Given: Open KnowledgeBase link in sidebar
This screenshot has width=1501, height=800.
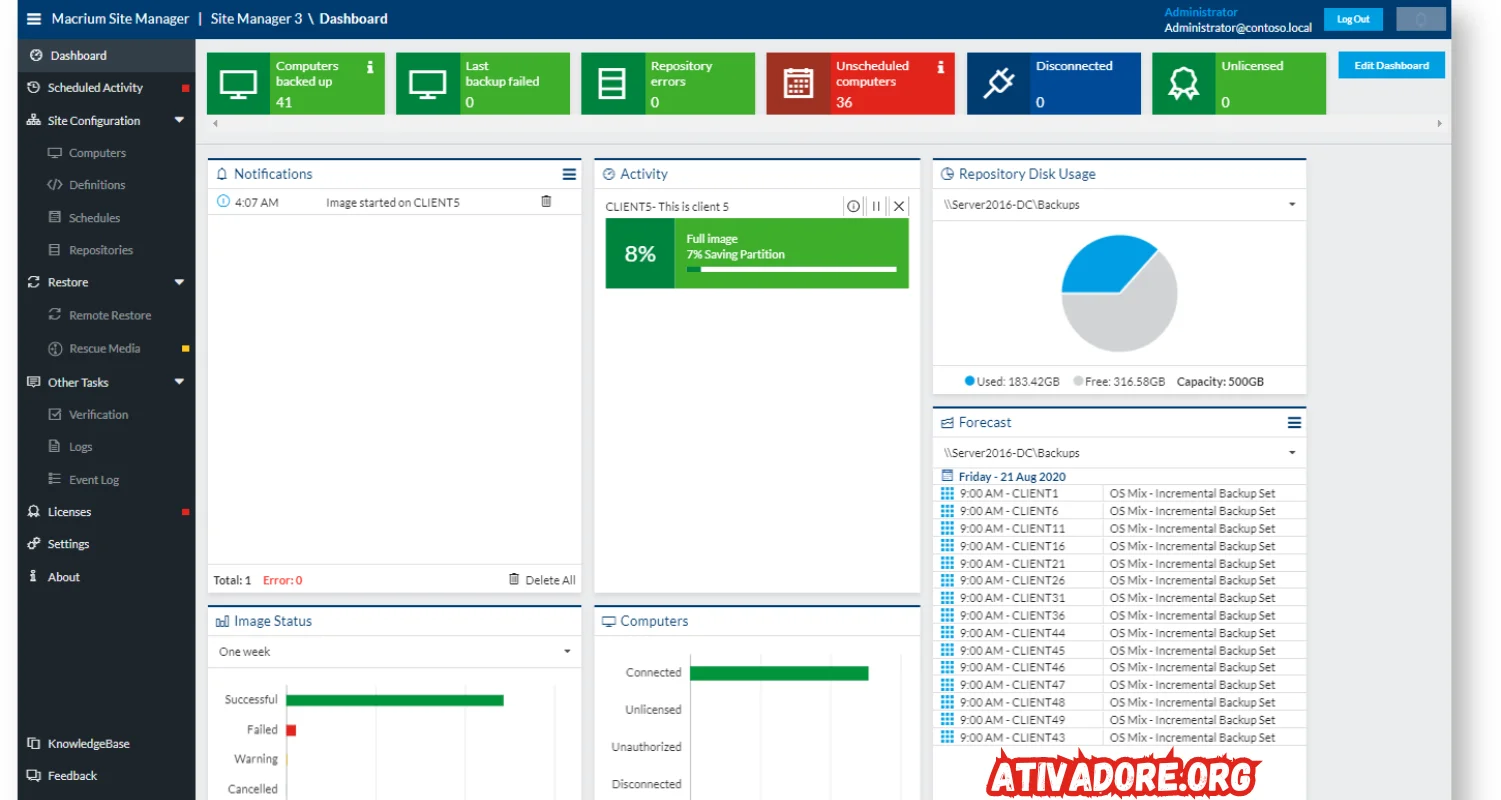Looking at the screenshot, I should (x=88, y=744).
